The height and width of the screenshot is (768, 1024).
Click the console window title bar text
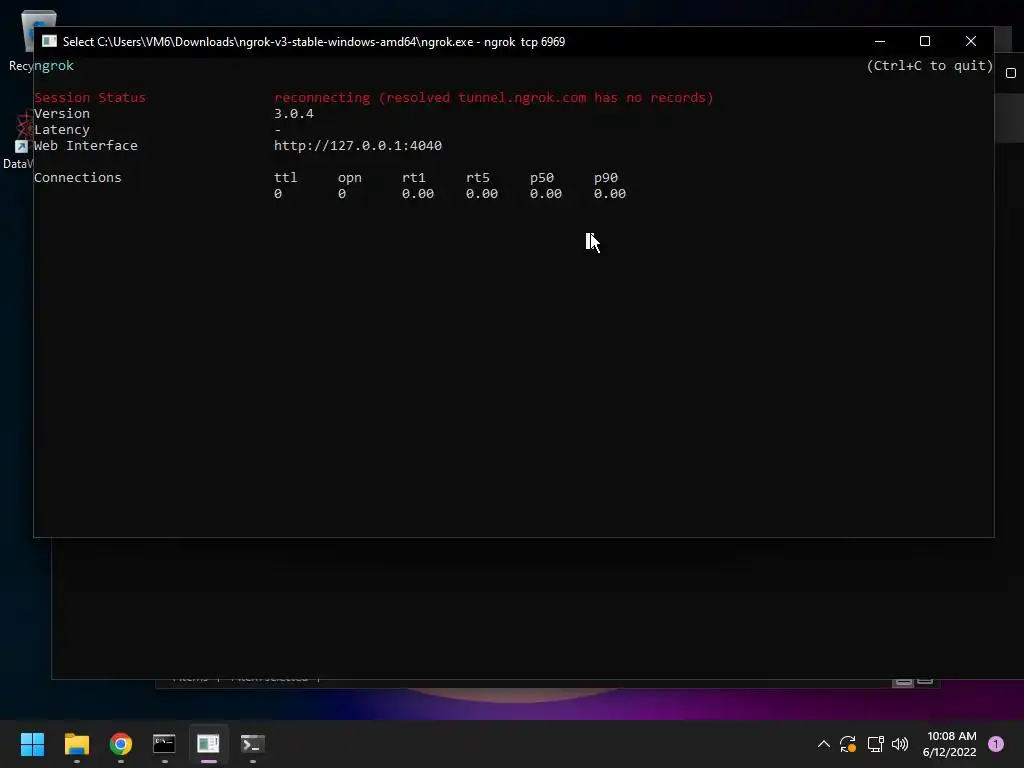click(x=313, y=41)
